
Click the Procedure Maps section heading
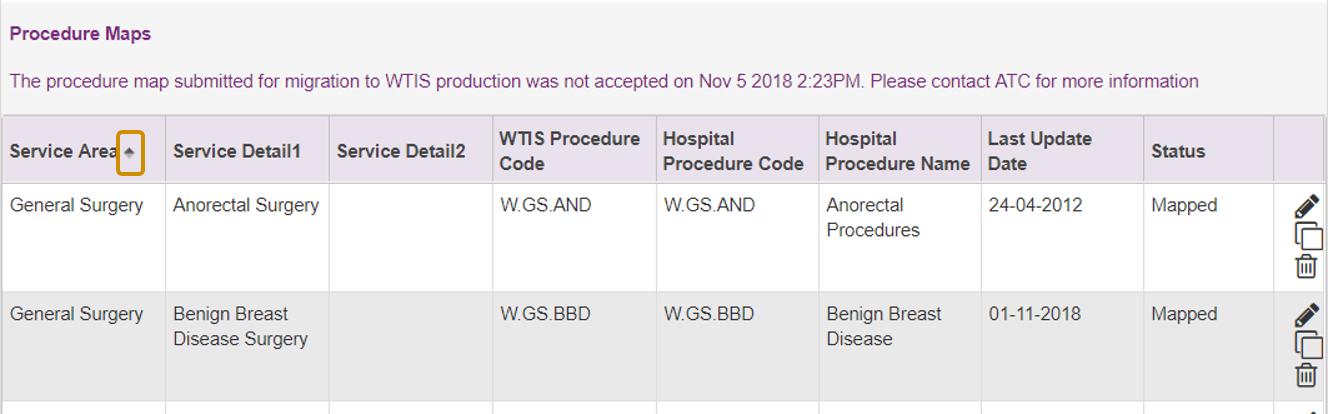click(80, 34)
